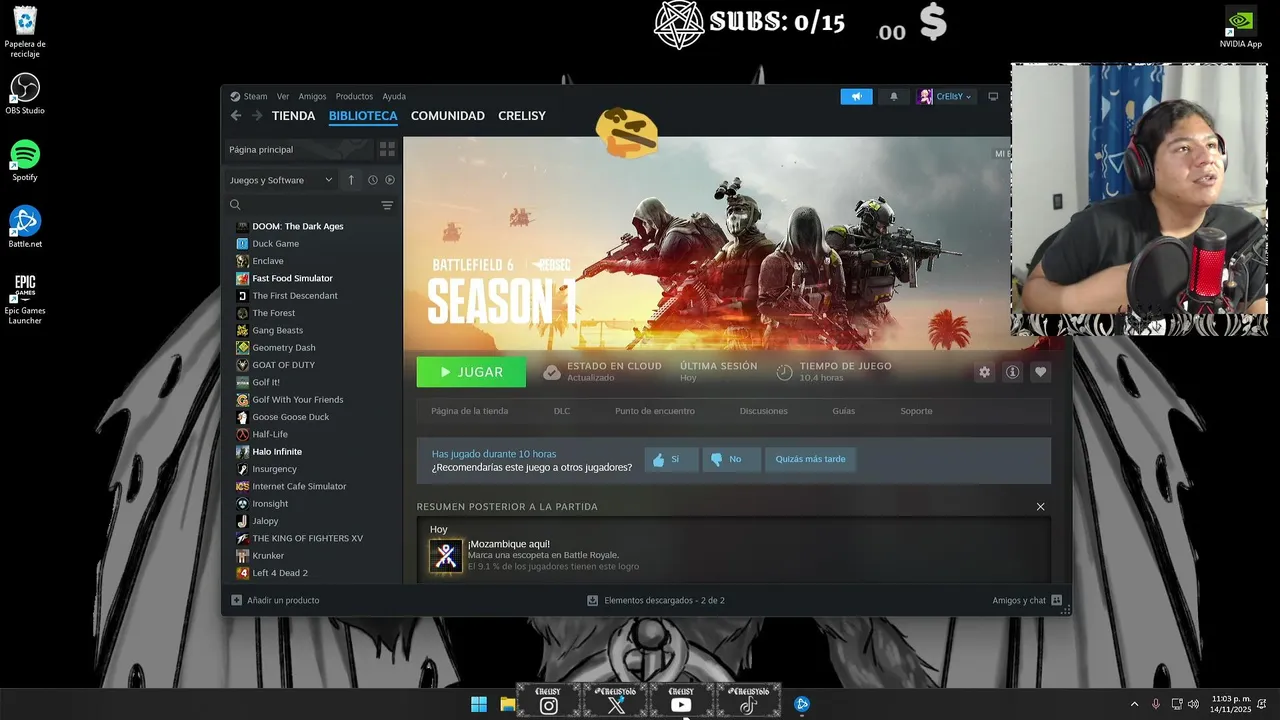Viewport: 1280px width, 720px height.
Task: Open game info icon
Action: point(1012,372)
